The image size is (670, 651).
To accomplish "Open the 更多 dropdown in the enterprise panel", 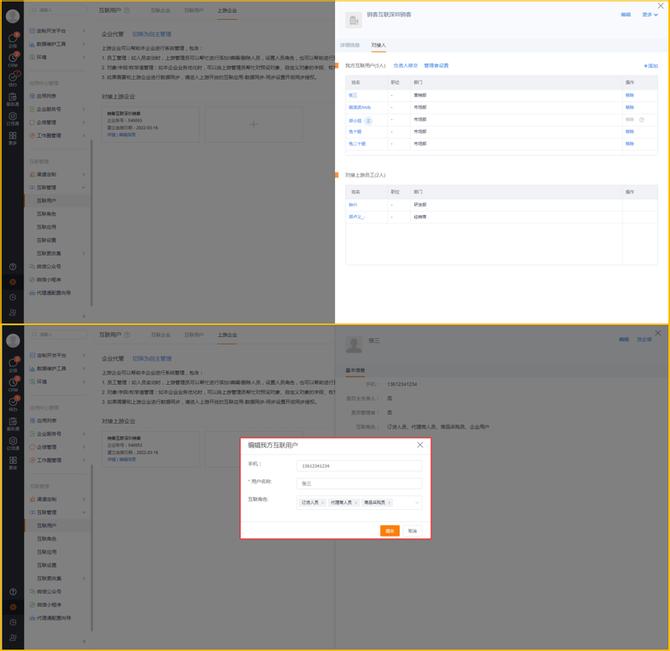I will click(x=649, y=15).
